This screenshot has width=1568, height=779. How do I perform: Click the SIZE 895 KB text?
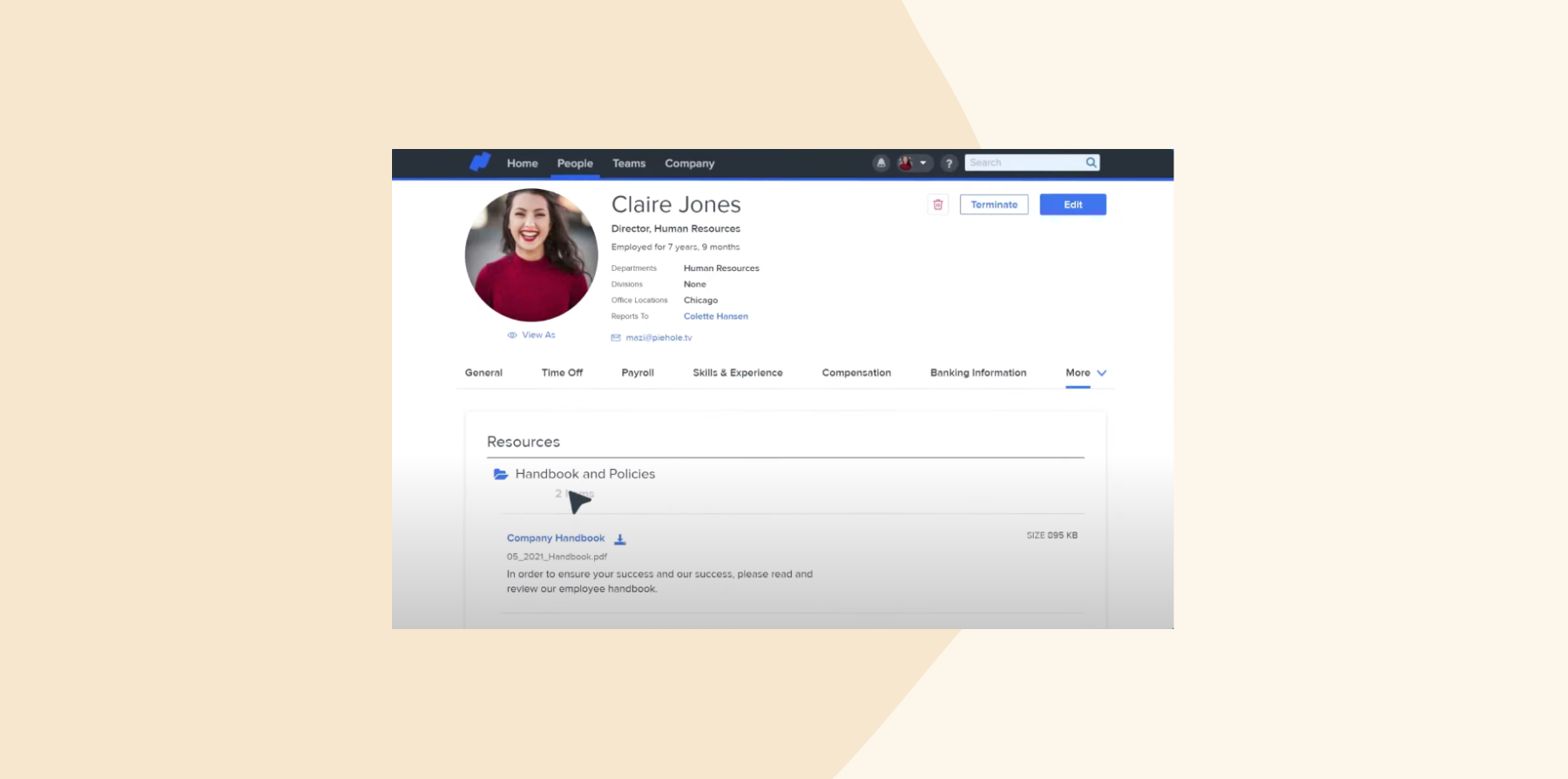1051,536
